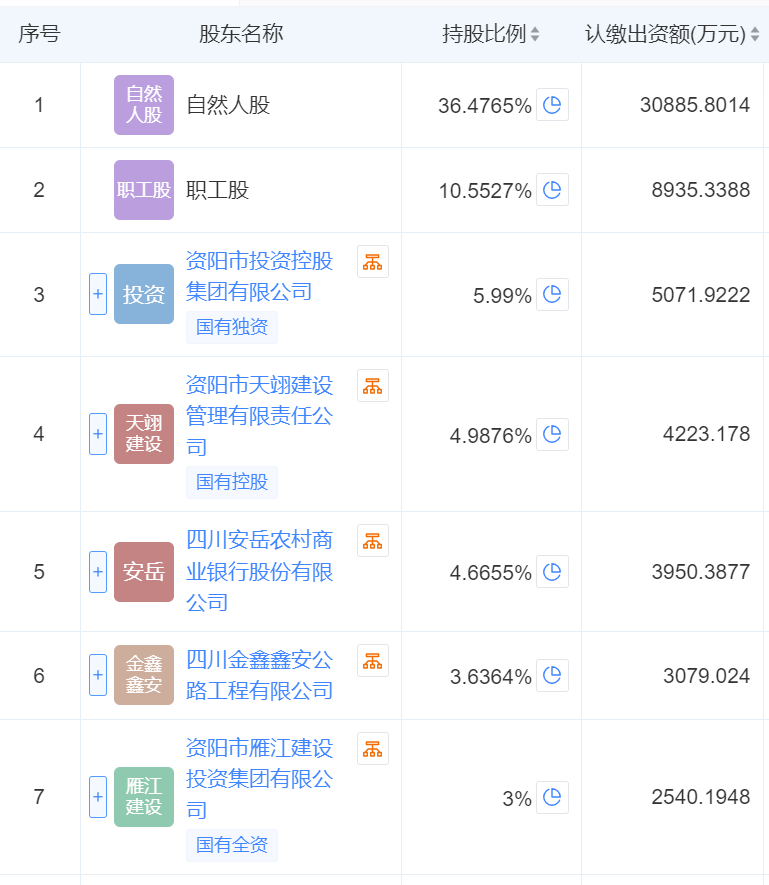This screenshot has height=885, width=769.
Task: Open pie chart icon beside 4.6655%
Action: click(552, 572)
